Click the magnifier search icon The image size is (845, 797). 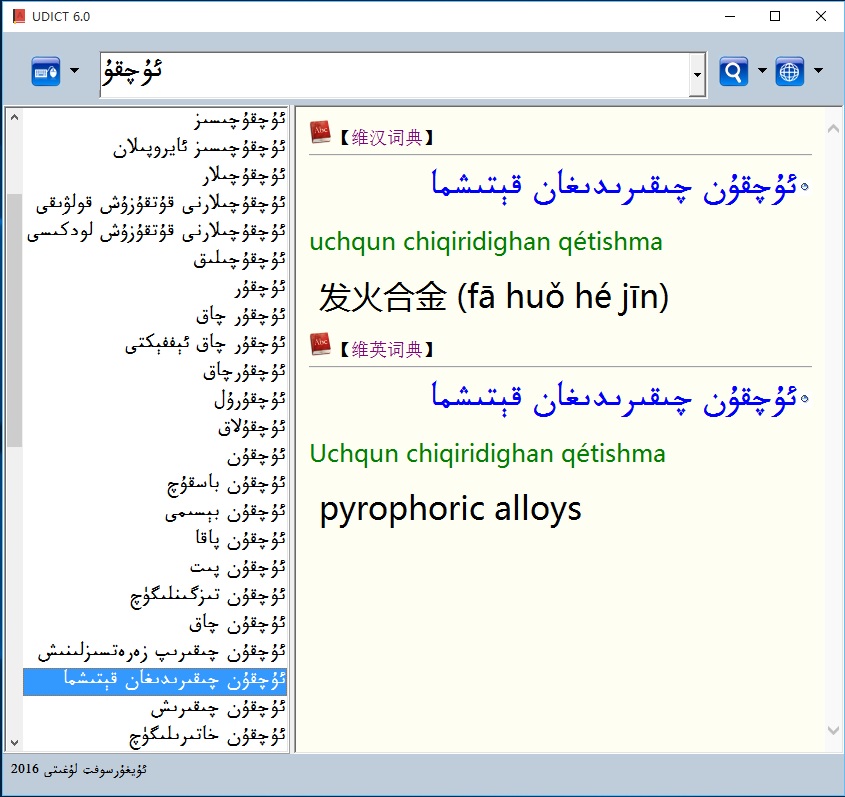click(x=733, y=72)
